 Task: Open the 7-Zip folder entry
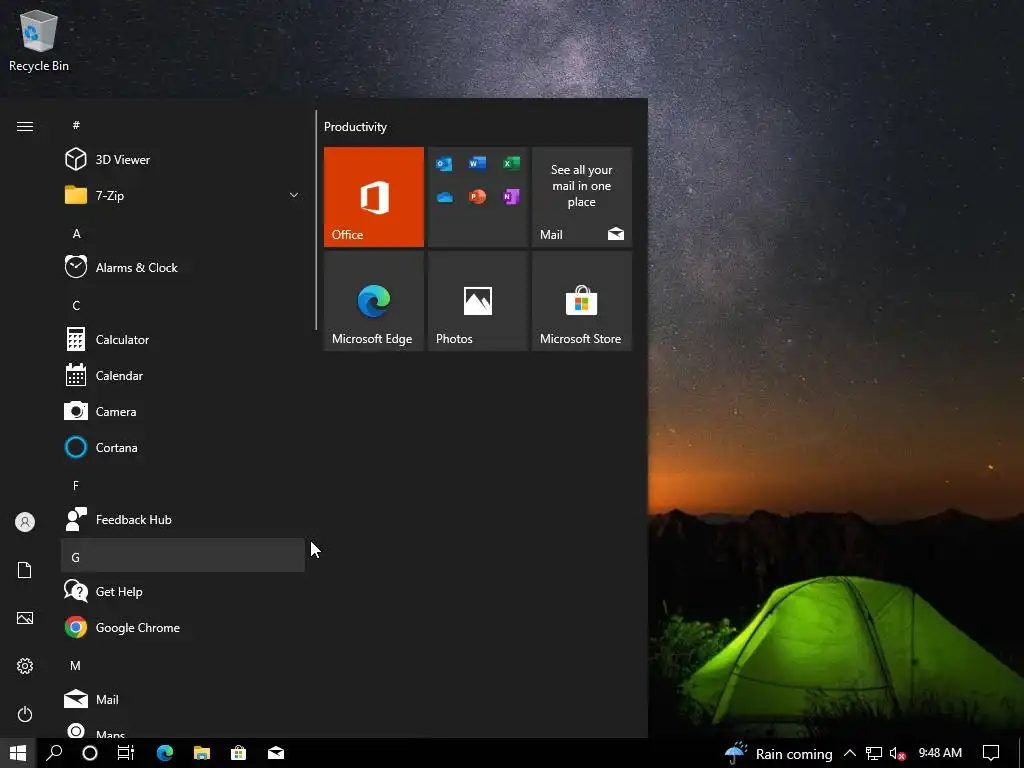pyautogui.click(x=183, y=195)
